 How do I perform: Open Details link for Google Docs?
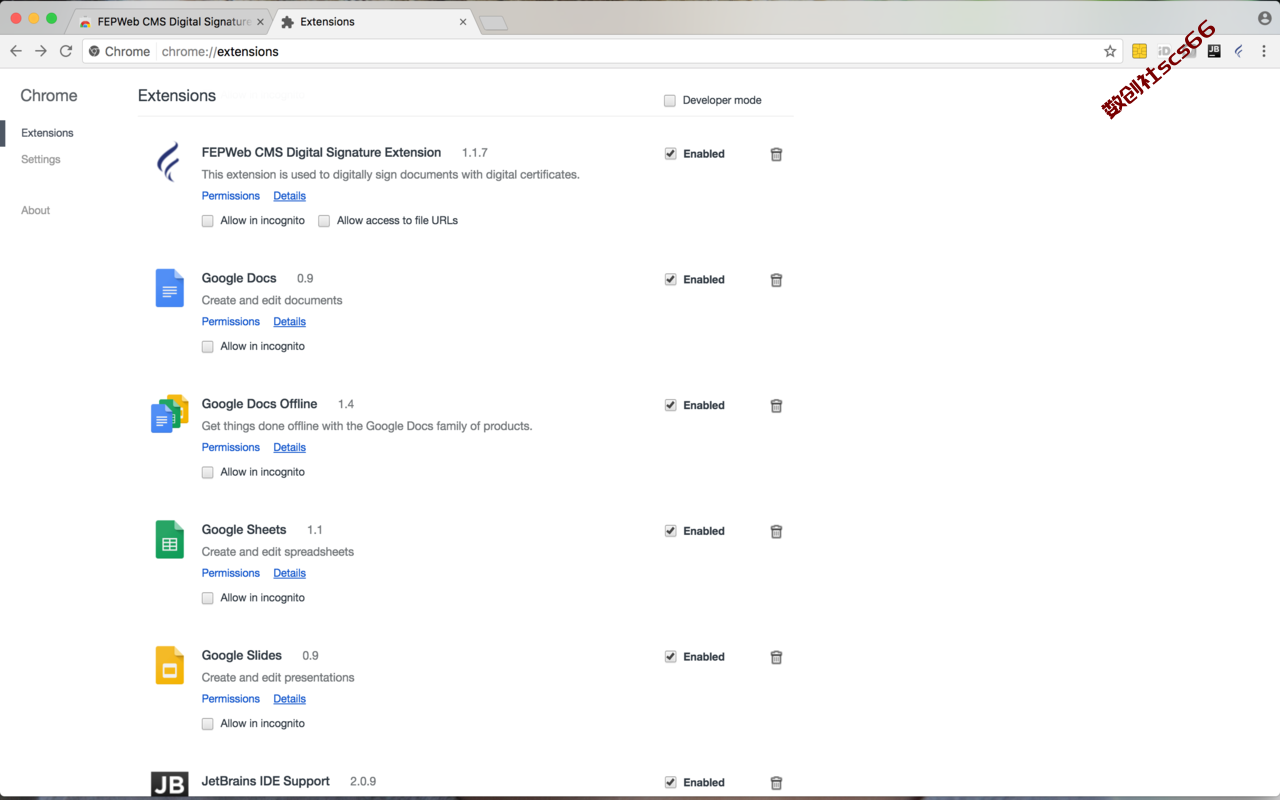tap(290, 322)
